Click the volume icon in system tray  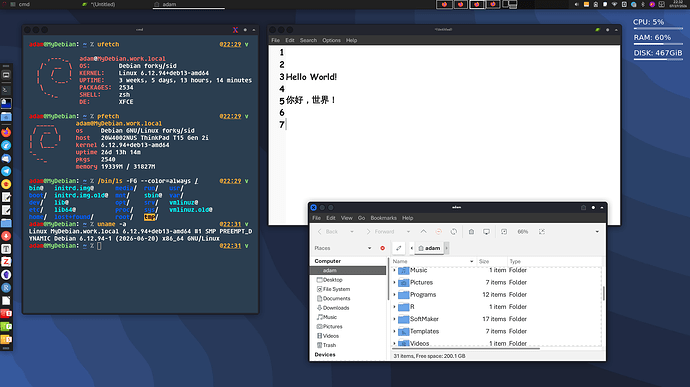coord(576,4)
